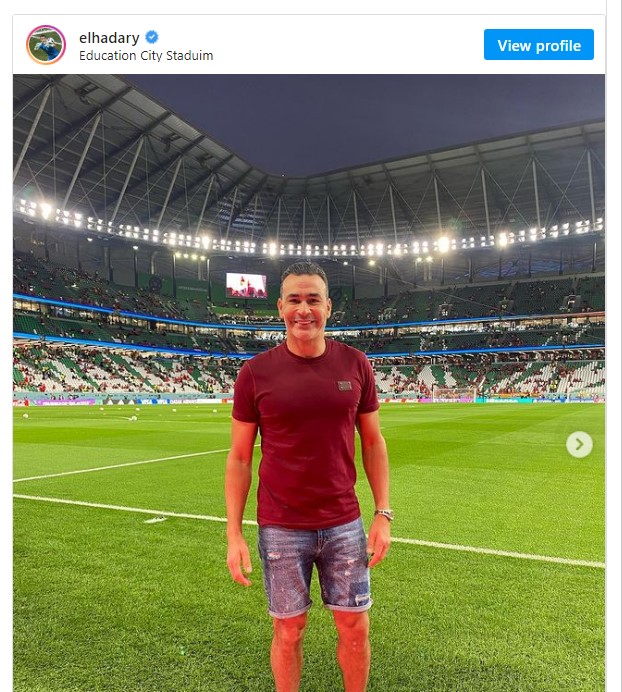The width and height of the screenshot is (622, 692).
Task: Open the elhadary username link
Action: 109,38
